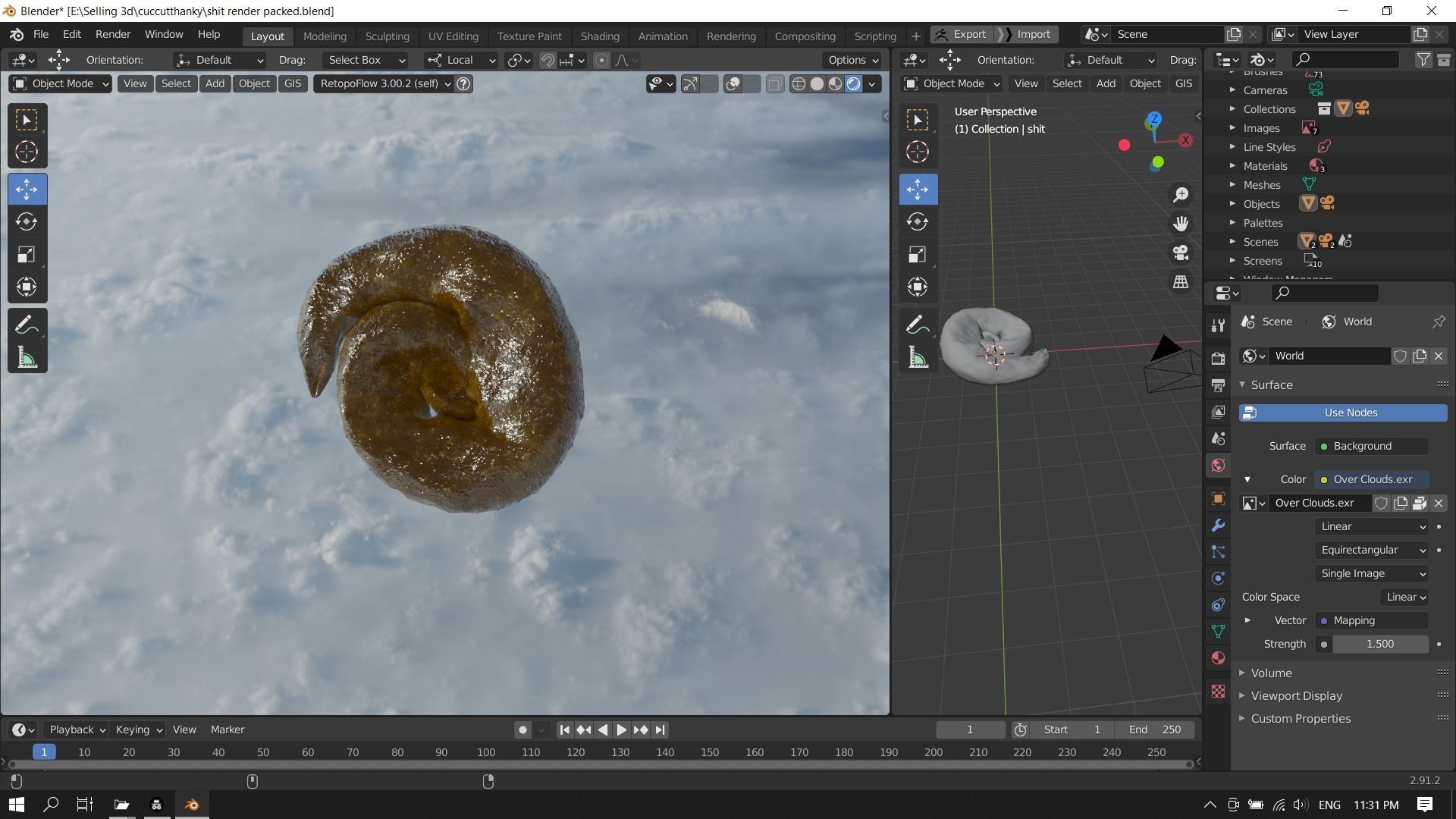Toggle snapping magnet in left header
This screenshot has width=1456, height=819.
click(x=547, y=60)
